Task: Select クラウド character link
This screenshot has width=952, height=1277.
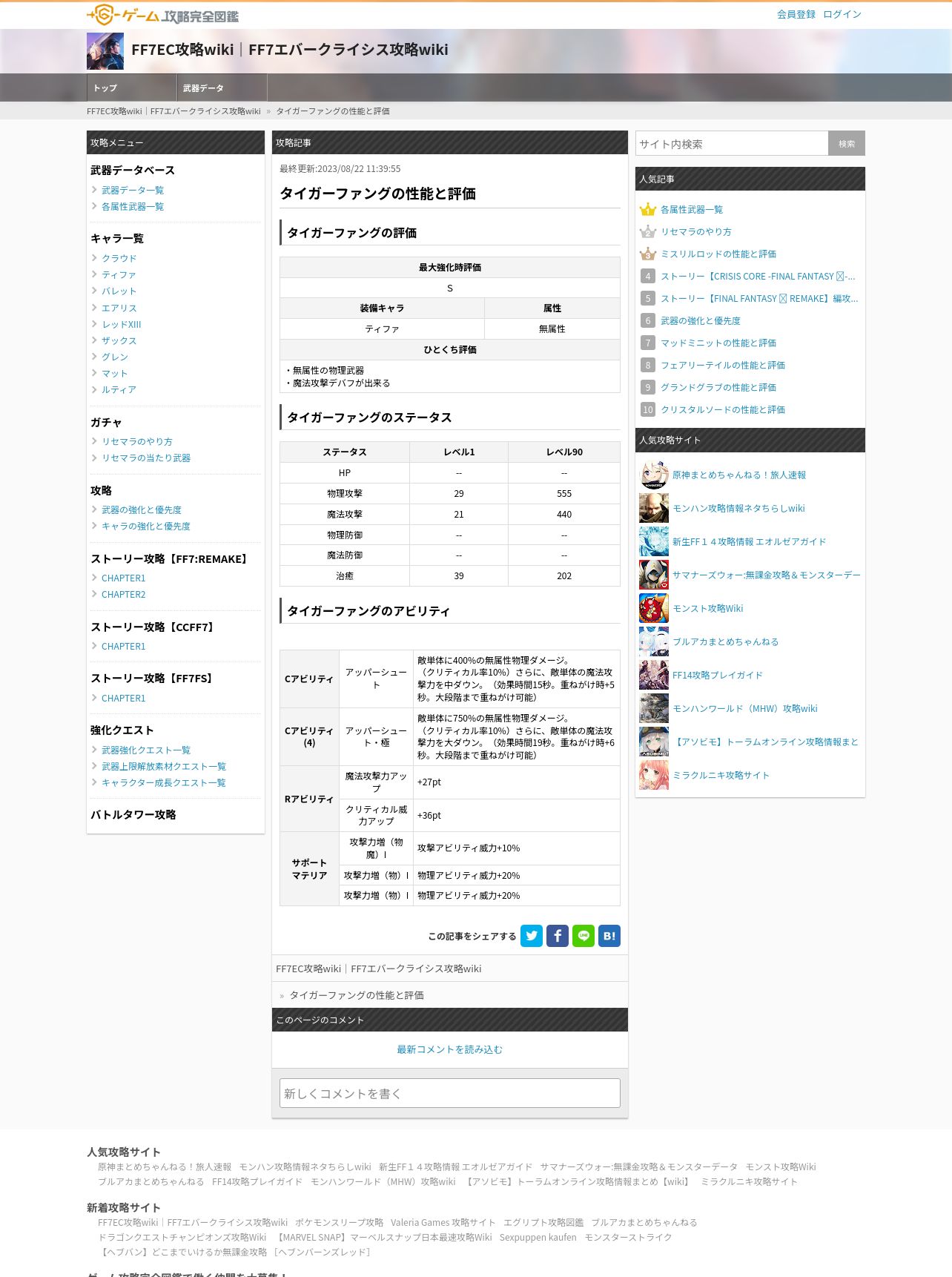Action: point(119,258)
